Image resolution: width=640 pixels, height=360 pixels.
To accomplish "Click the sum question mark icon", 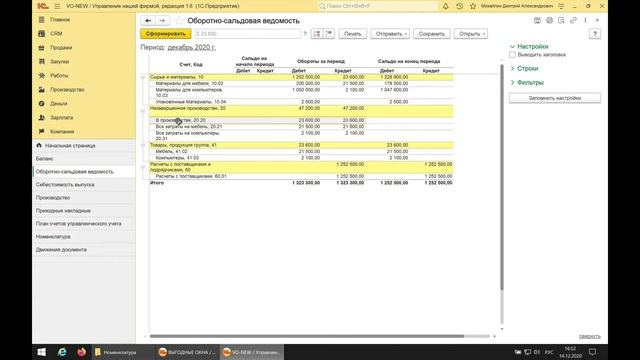I will pyautogui.click(x=305, y=34).
